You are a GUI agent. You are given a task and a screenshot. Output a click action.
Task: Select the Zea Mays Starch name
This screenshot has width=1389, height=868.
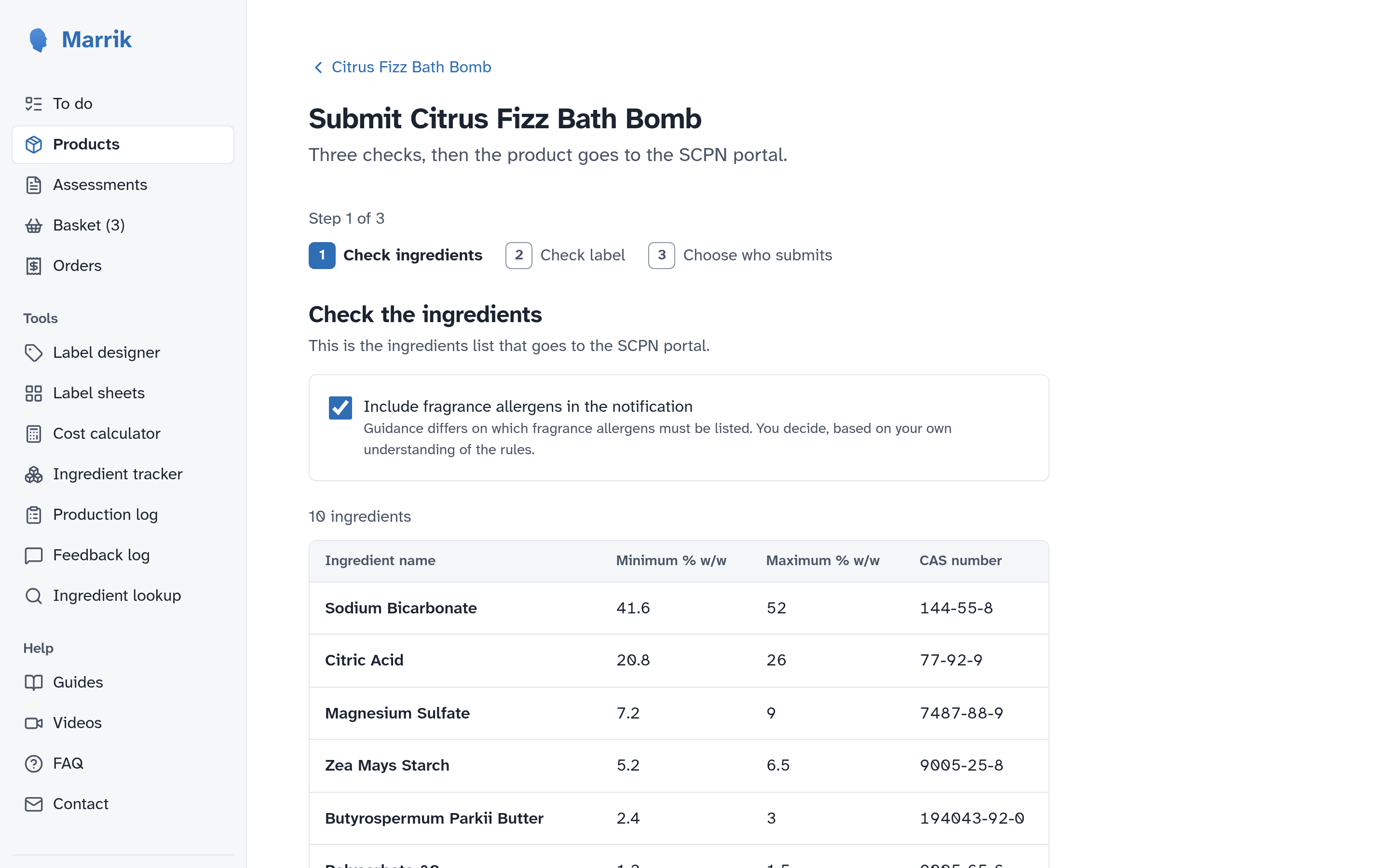[387, 766]
